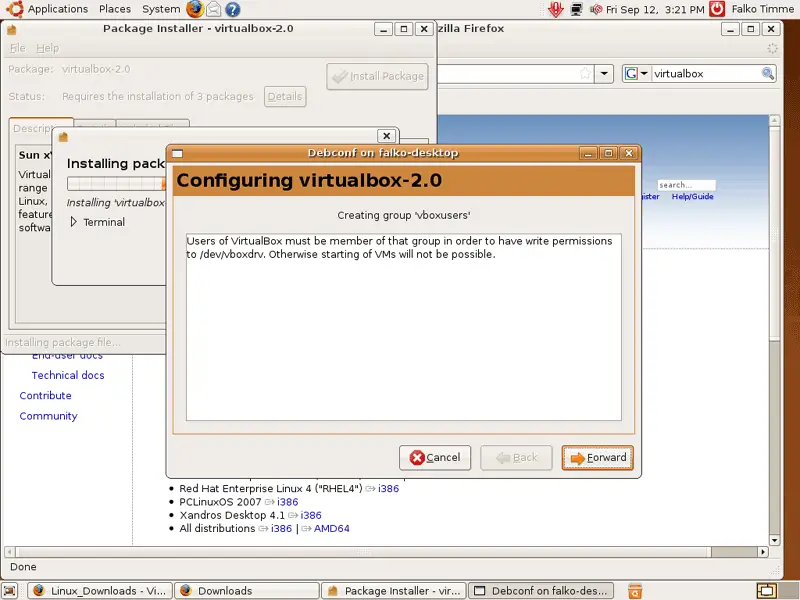Expand the Terminal section in the installing dialog
The image size is (800, 600).
pos(73,222)
